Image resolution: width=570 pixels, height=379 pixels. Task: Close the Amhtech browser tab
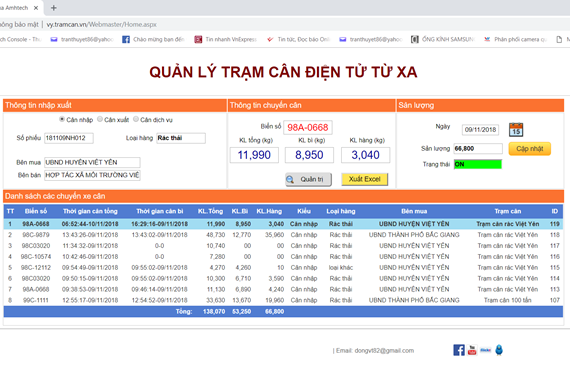point(36,8)
